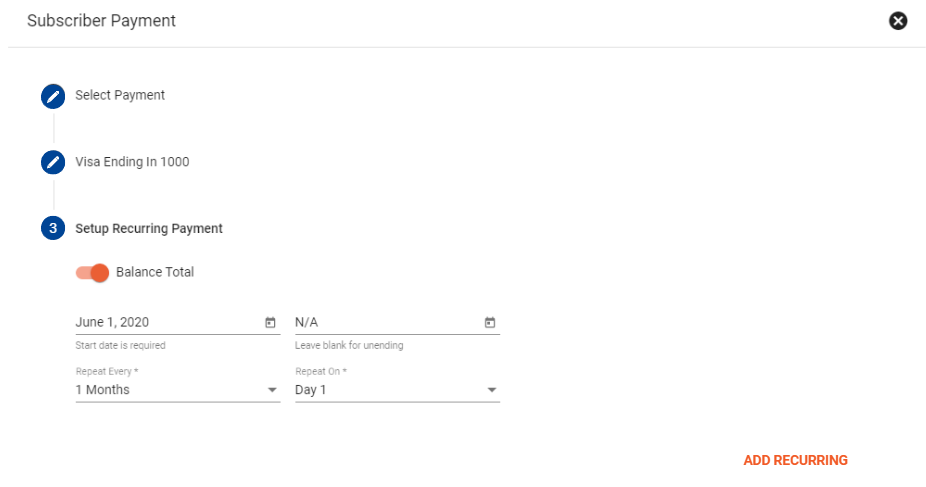Click the Balance Total label
Viewport: 926px width, 487px height.
coord(155,272)
